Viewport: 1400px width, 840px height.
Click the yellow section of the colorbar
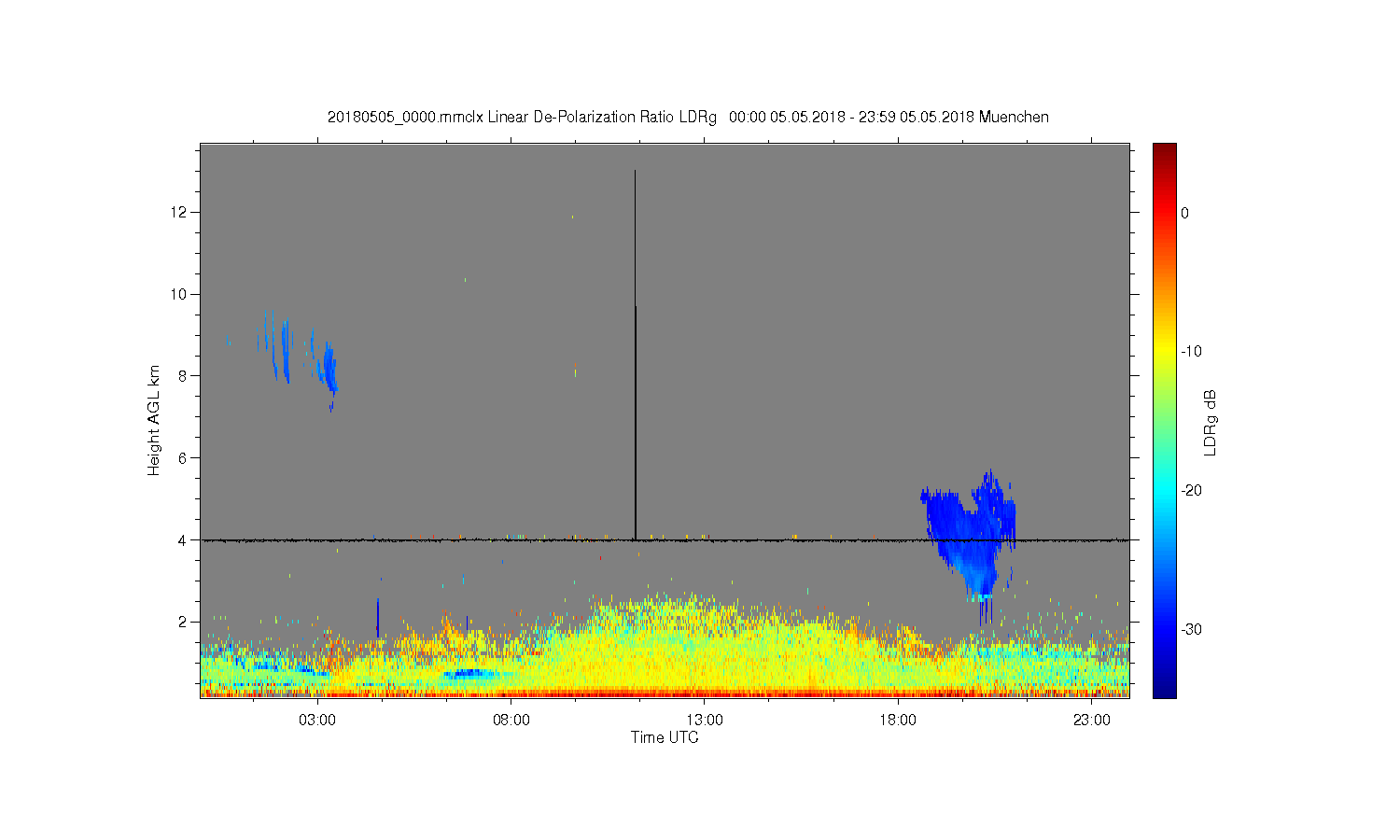(x=1165, y=350)
